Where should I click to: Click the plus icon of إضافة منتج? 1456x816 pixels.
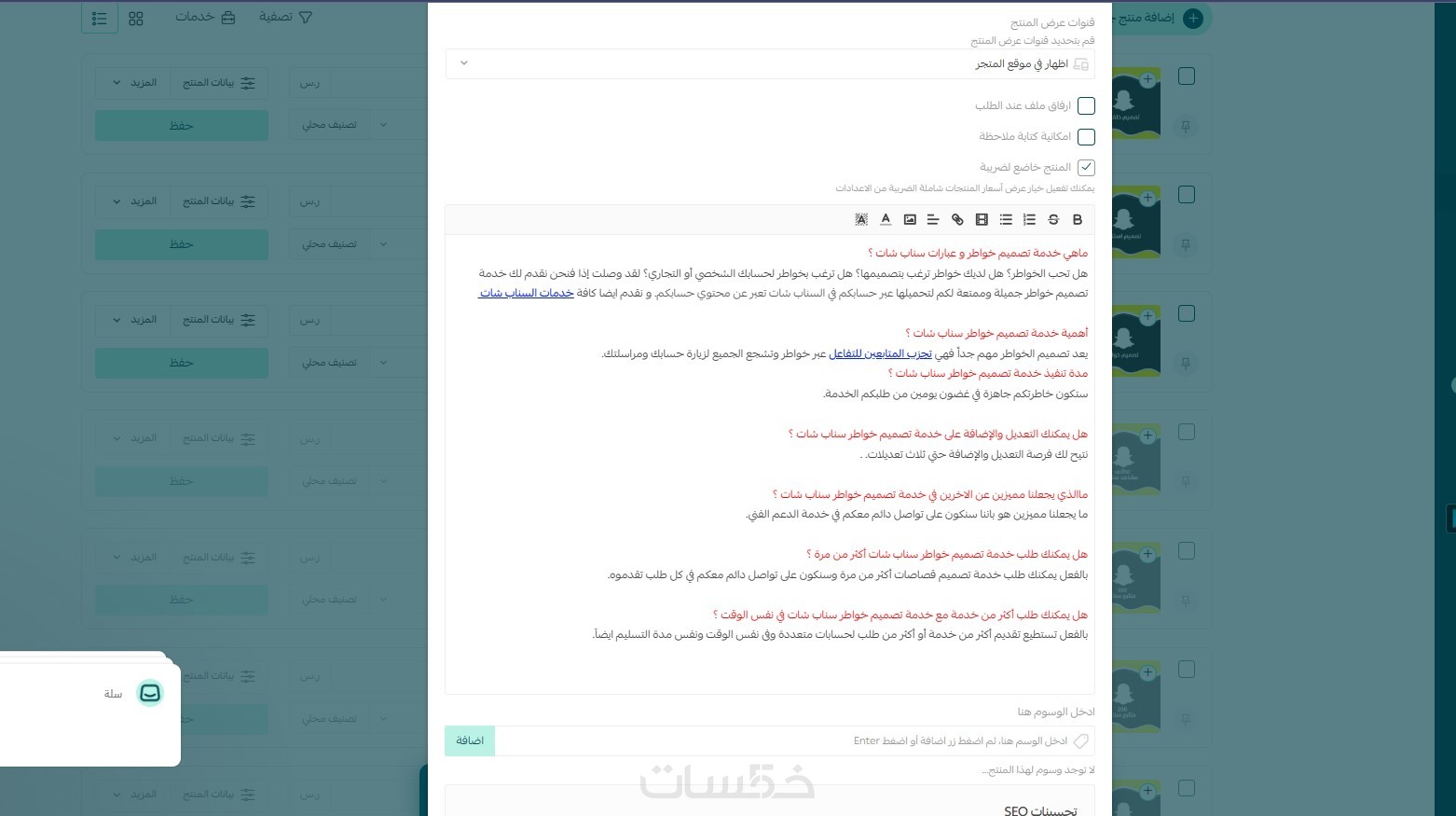(1193, 18)
